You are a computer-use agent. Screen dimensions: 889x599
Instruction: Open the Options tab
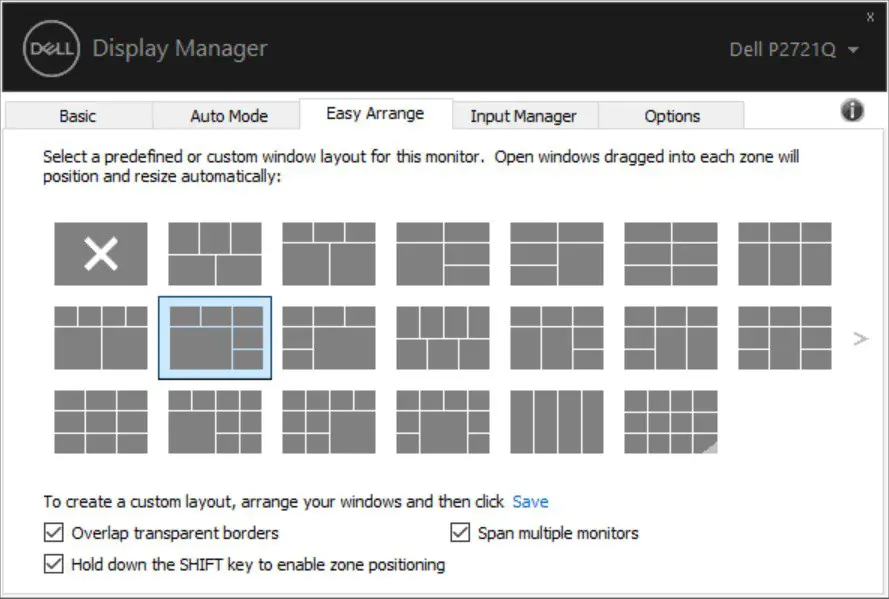click(x=671, y=117)
